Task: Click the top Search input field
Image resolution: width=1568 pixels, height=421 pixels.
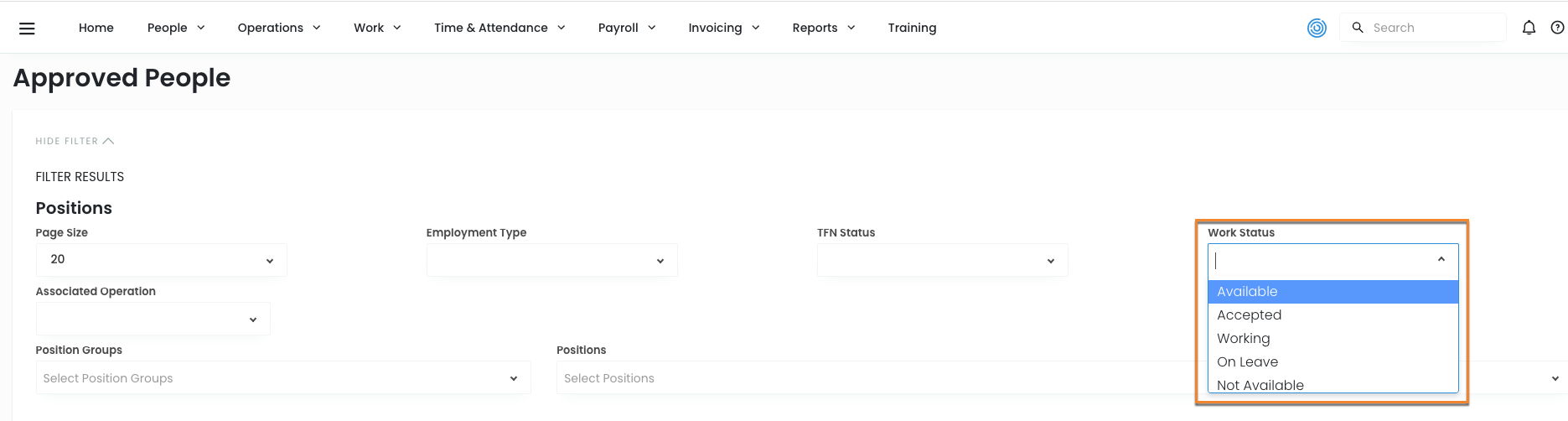Action: pos(1433,28)
